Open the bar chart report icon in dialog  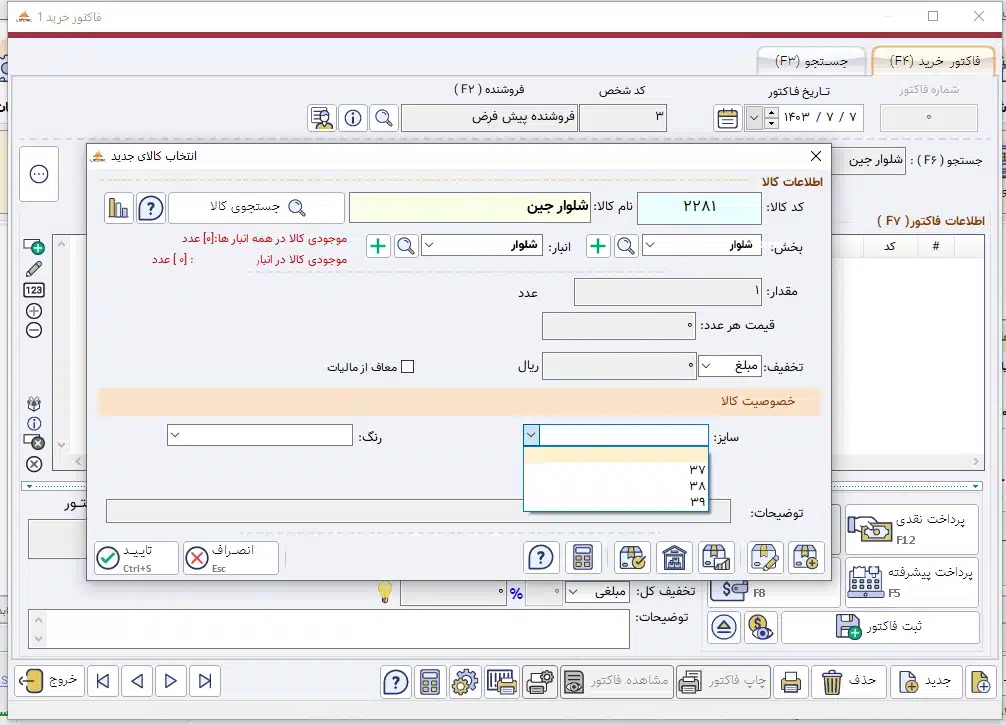tap(119, 208)
